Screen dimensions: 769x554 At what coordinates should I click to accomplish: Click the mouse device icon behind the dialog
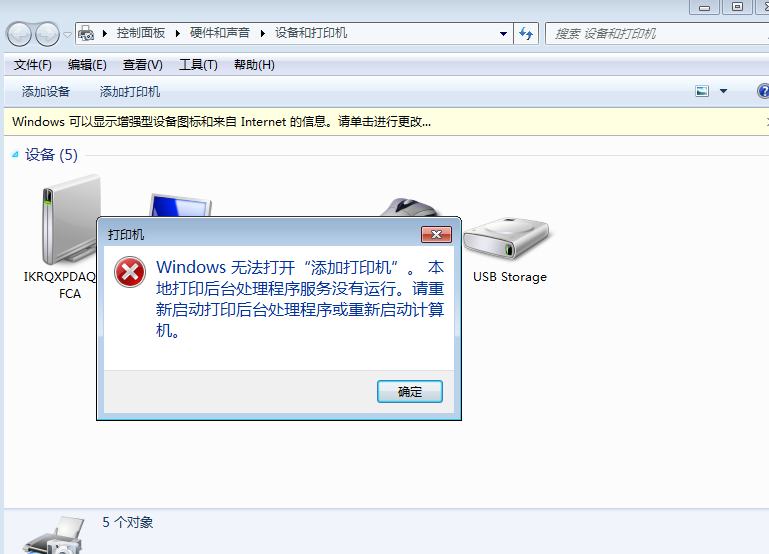pyautogui.click(x=409, y=207)
